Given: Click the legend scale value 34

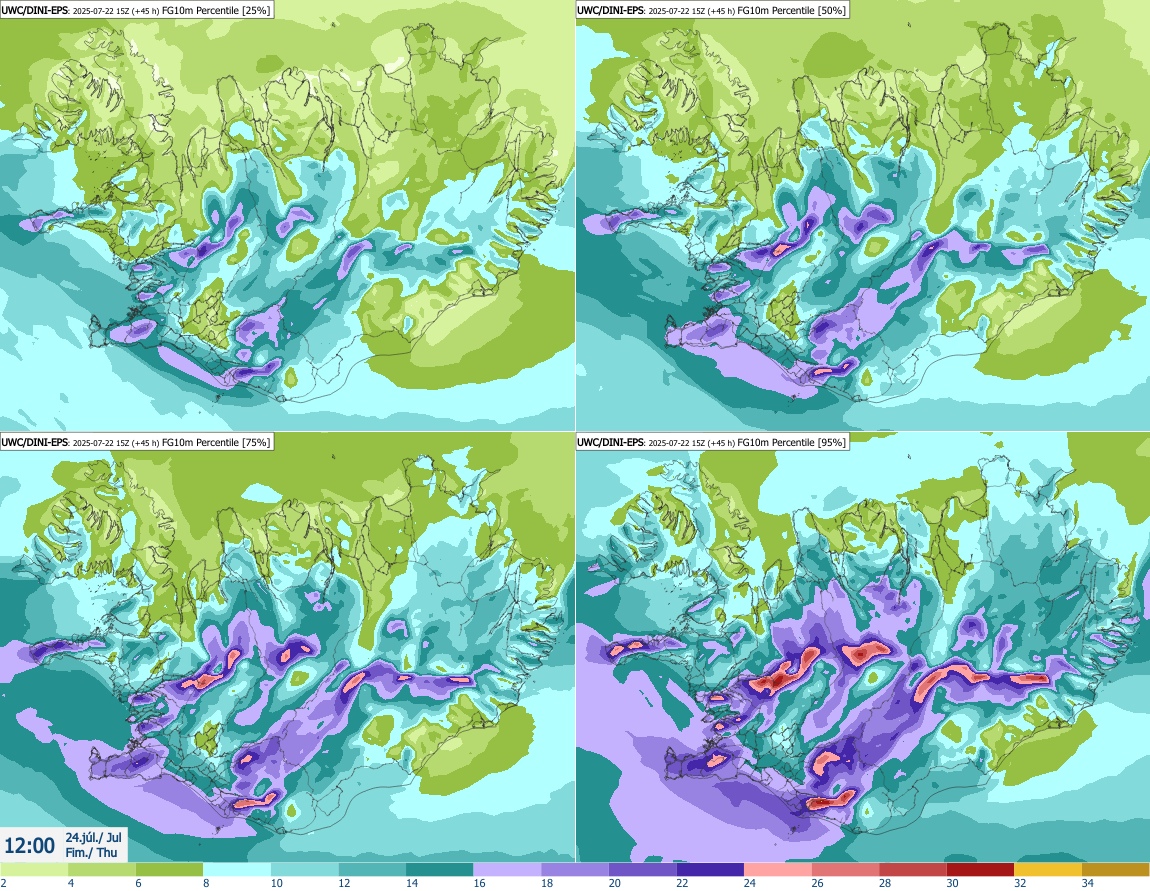Looking at the screenshot, I should 1088,883.
